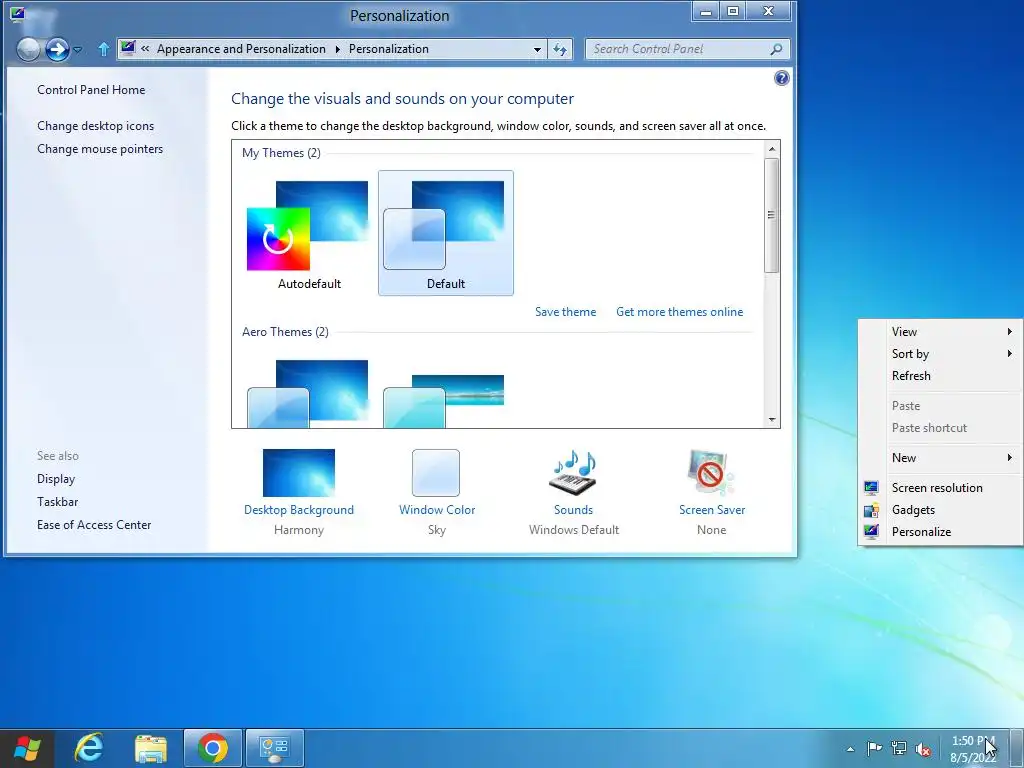This screenshot has width=1024, height=768.
Task: Open the Taskbar link
Action: [57, 502]
